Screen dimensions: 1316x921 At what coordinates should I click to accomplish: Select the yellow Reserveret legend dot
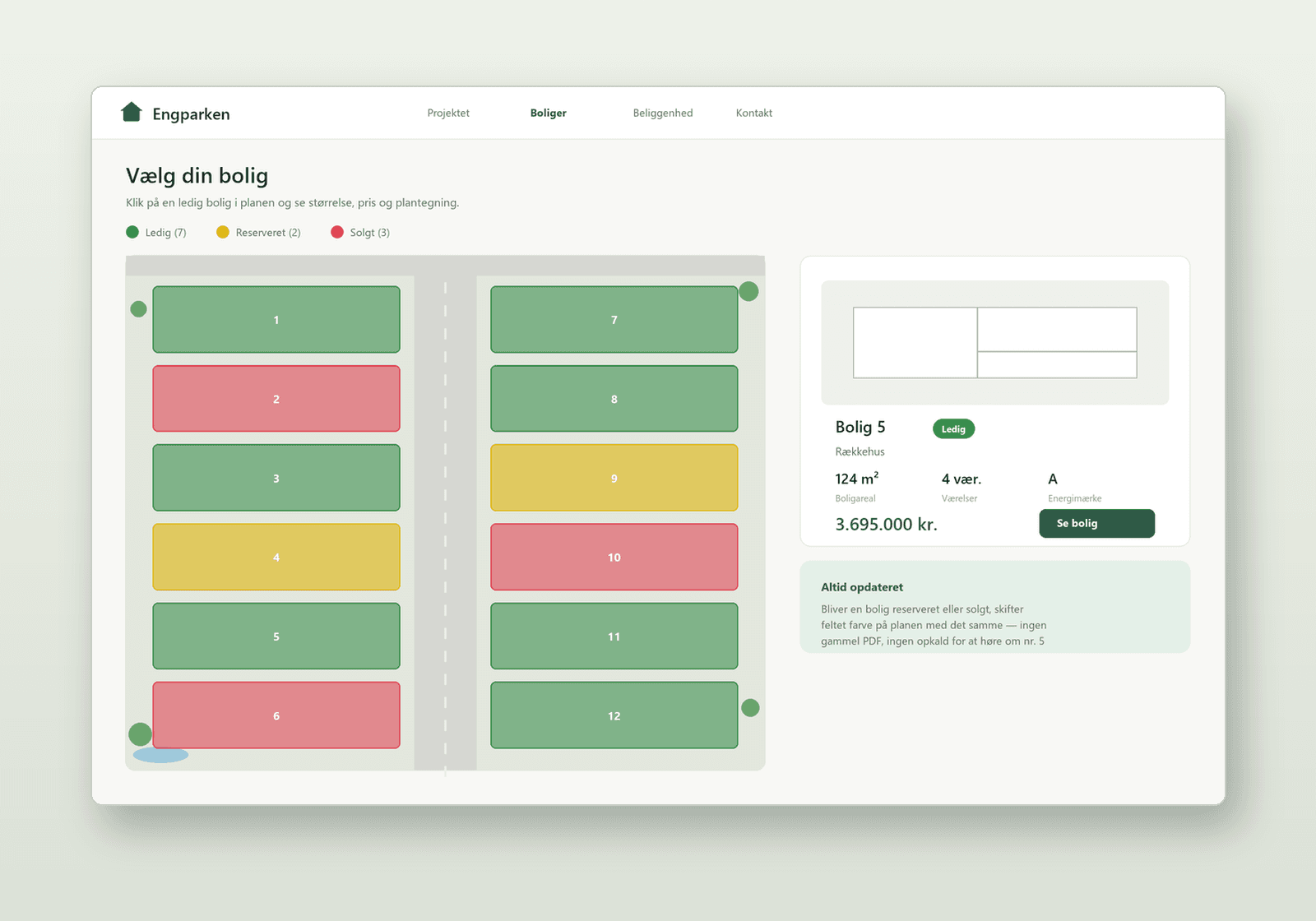click(223, 232)
